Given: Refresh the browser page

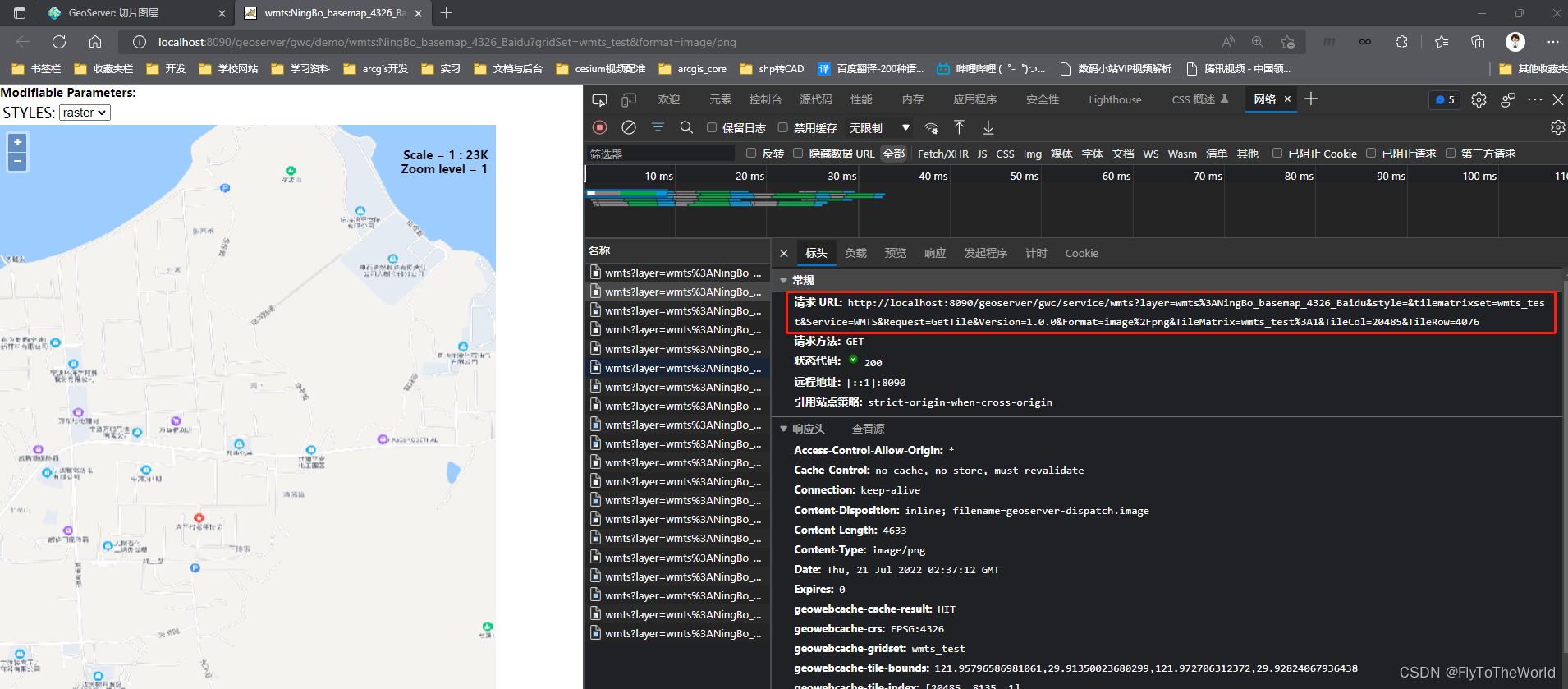Looking at the screenshot, I should (x=59, y=42).
